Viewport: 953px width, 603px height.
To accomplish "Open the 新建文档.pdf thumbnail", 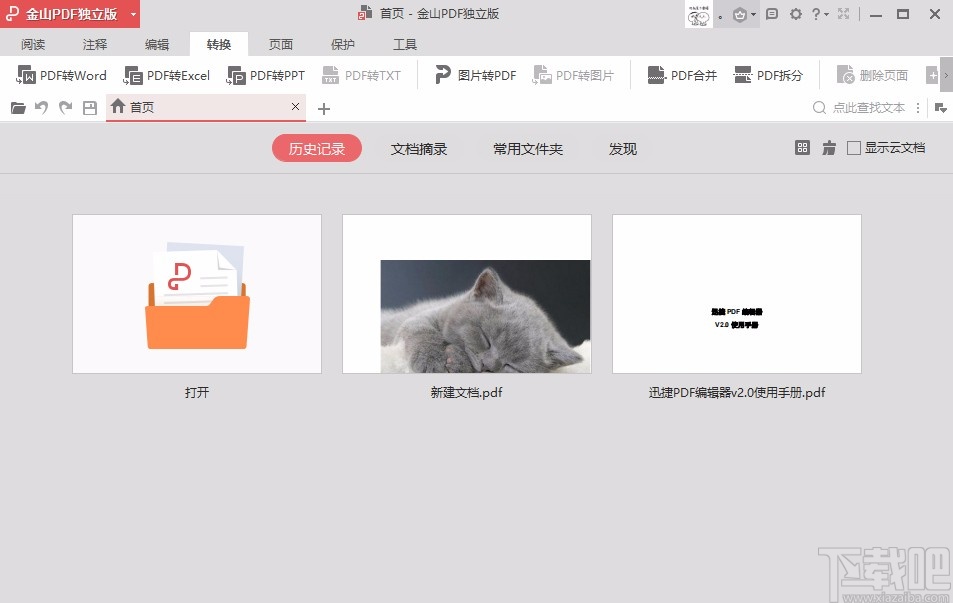I will (x=465, y=293).
